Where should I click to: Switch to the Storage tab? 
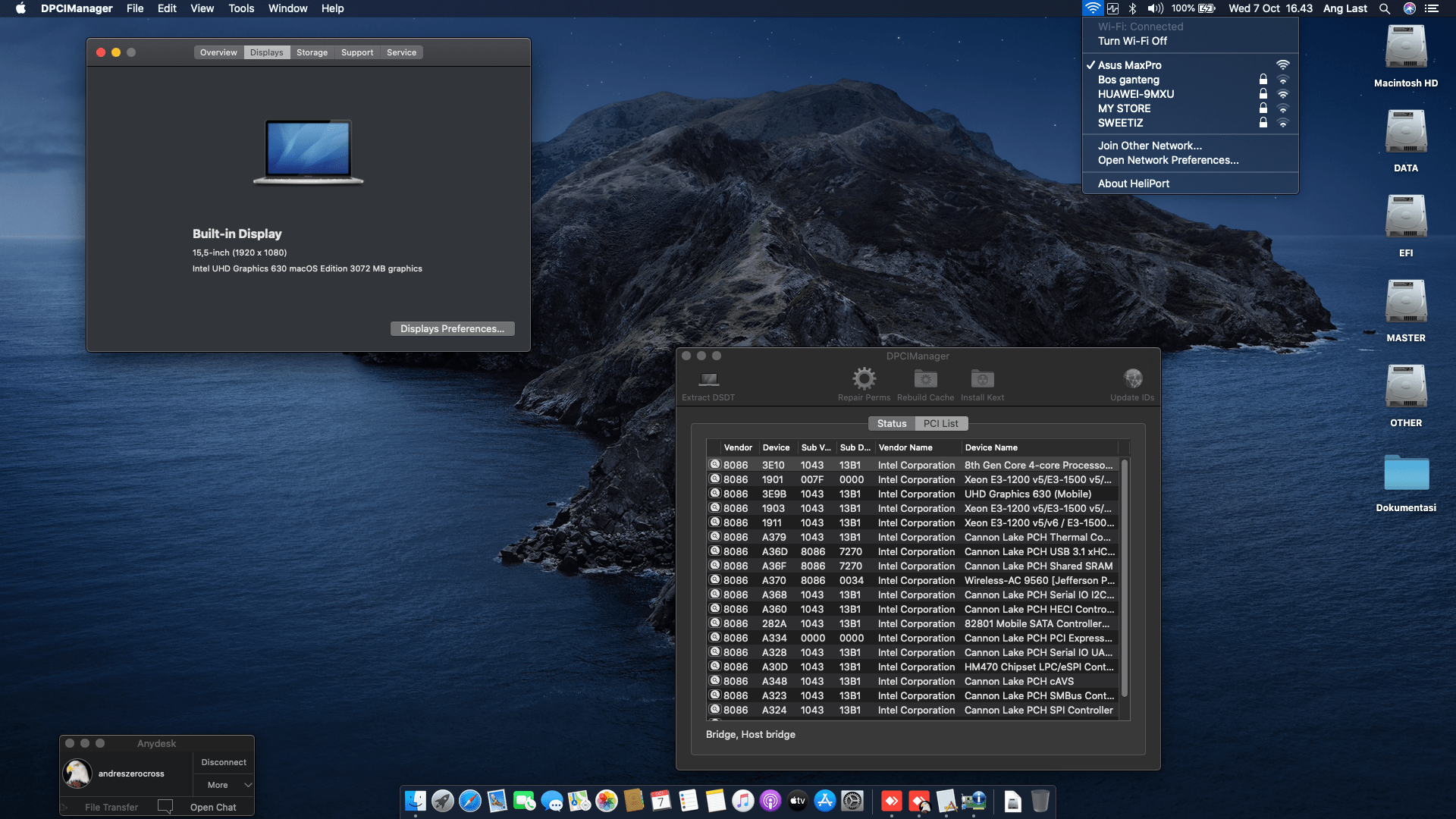coord(312,52)
